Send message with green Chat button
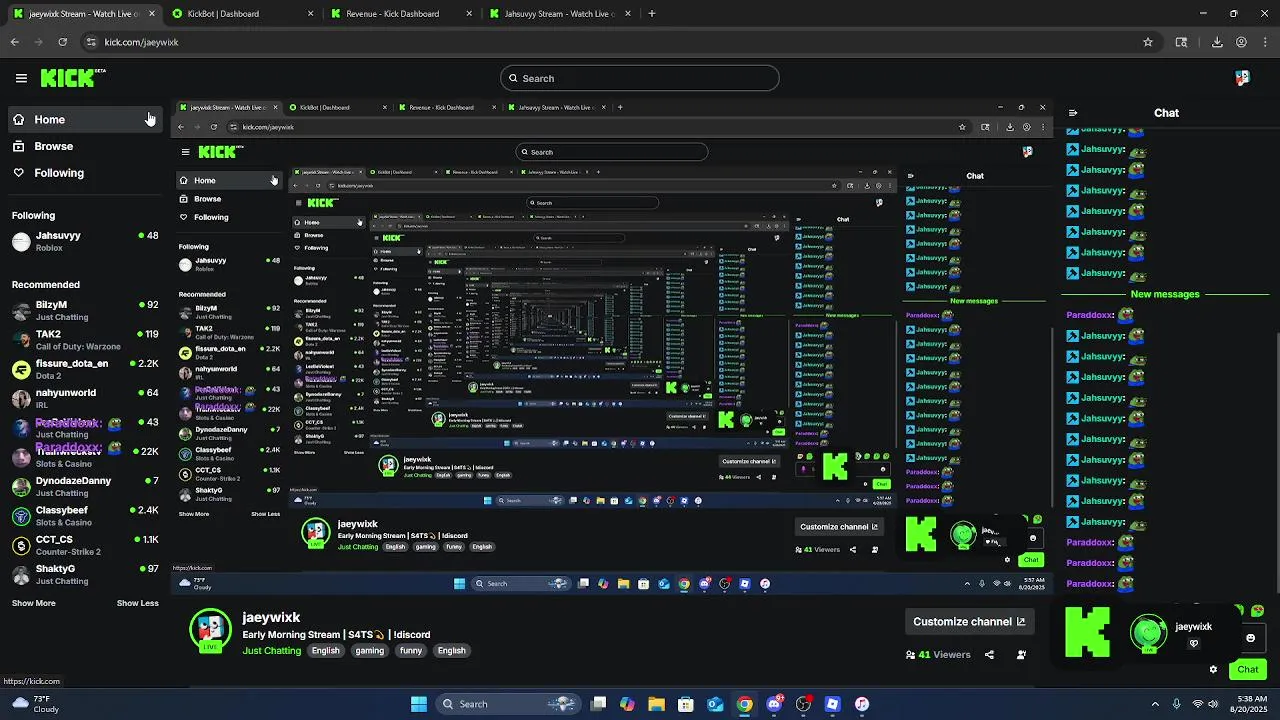 (1248, 670)
